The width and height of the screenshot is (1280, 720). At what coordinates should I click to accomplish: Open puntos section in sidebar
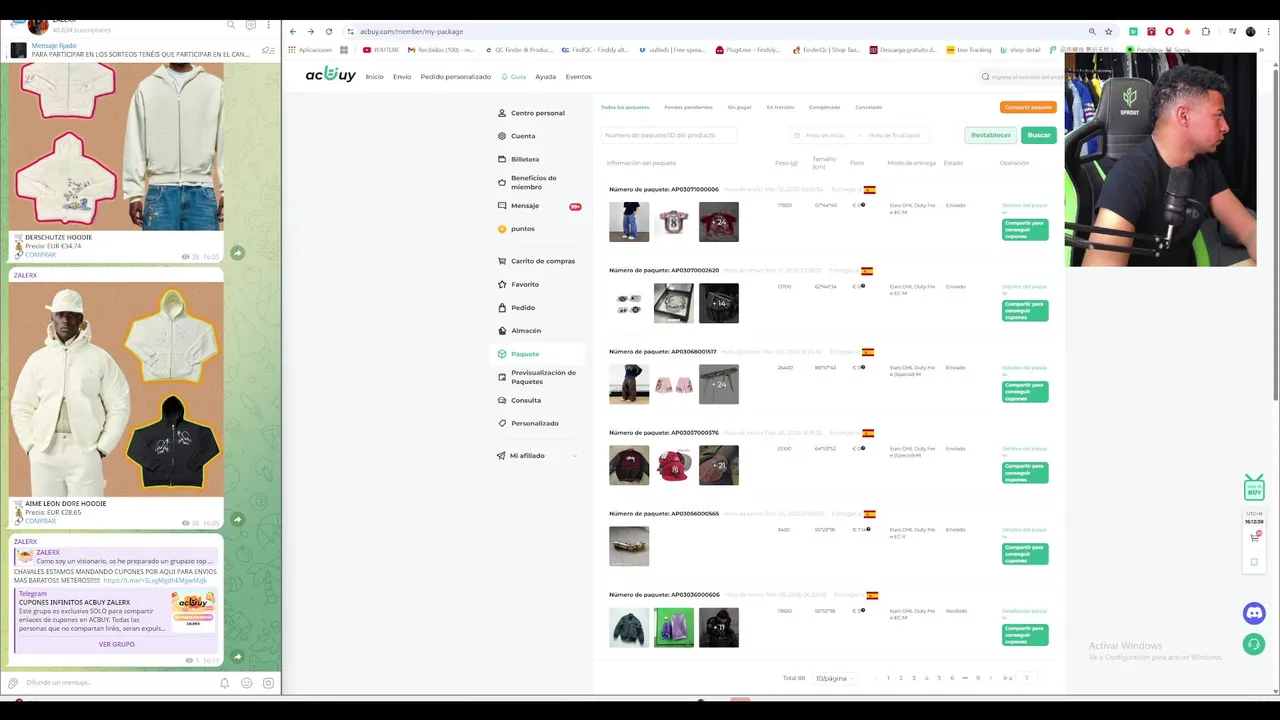pos(522,229)
